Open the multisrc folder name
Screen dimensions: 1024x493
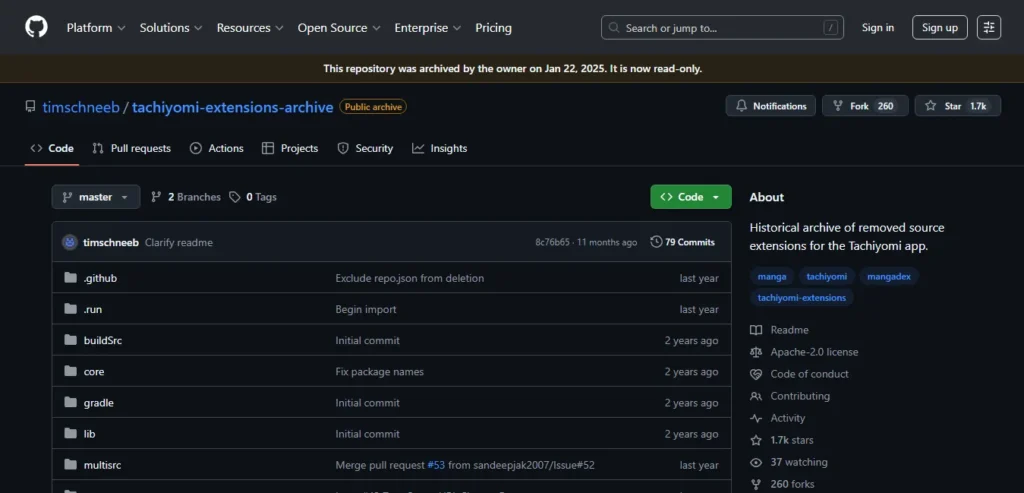click(103, 465)
